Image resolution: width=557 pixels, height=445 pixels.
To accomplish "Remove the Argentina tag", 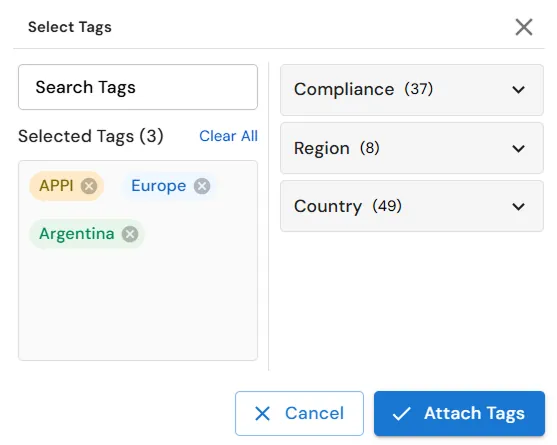I will pyautogui.click(x=130, y=234).
